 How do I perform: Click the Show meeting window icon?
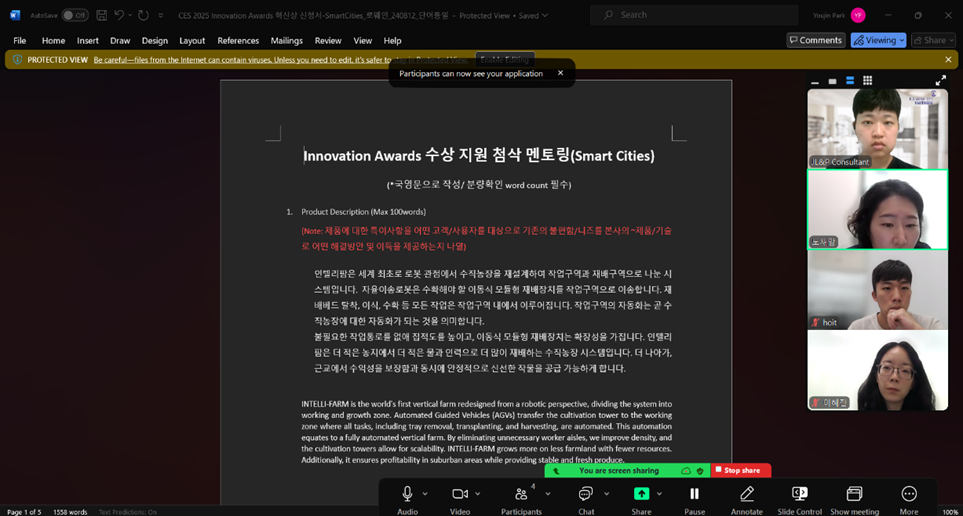tap(854, 494)
